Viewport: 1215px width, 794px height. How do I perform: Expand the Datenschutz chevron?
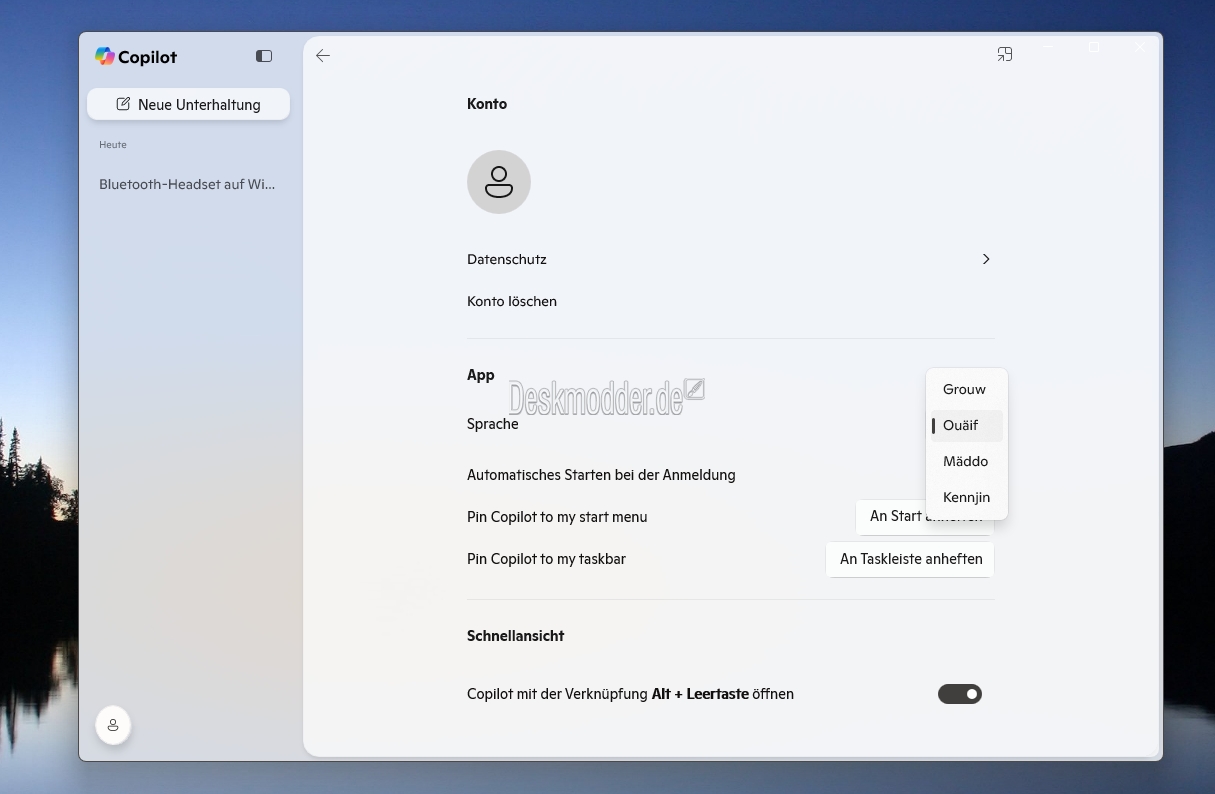click(x=986, y=259)
